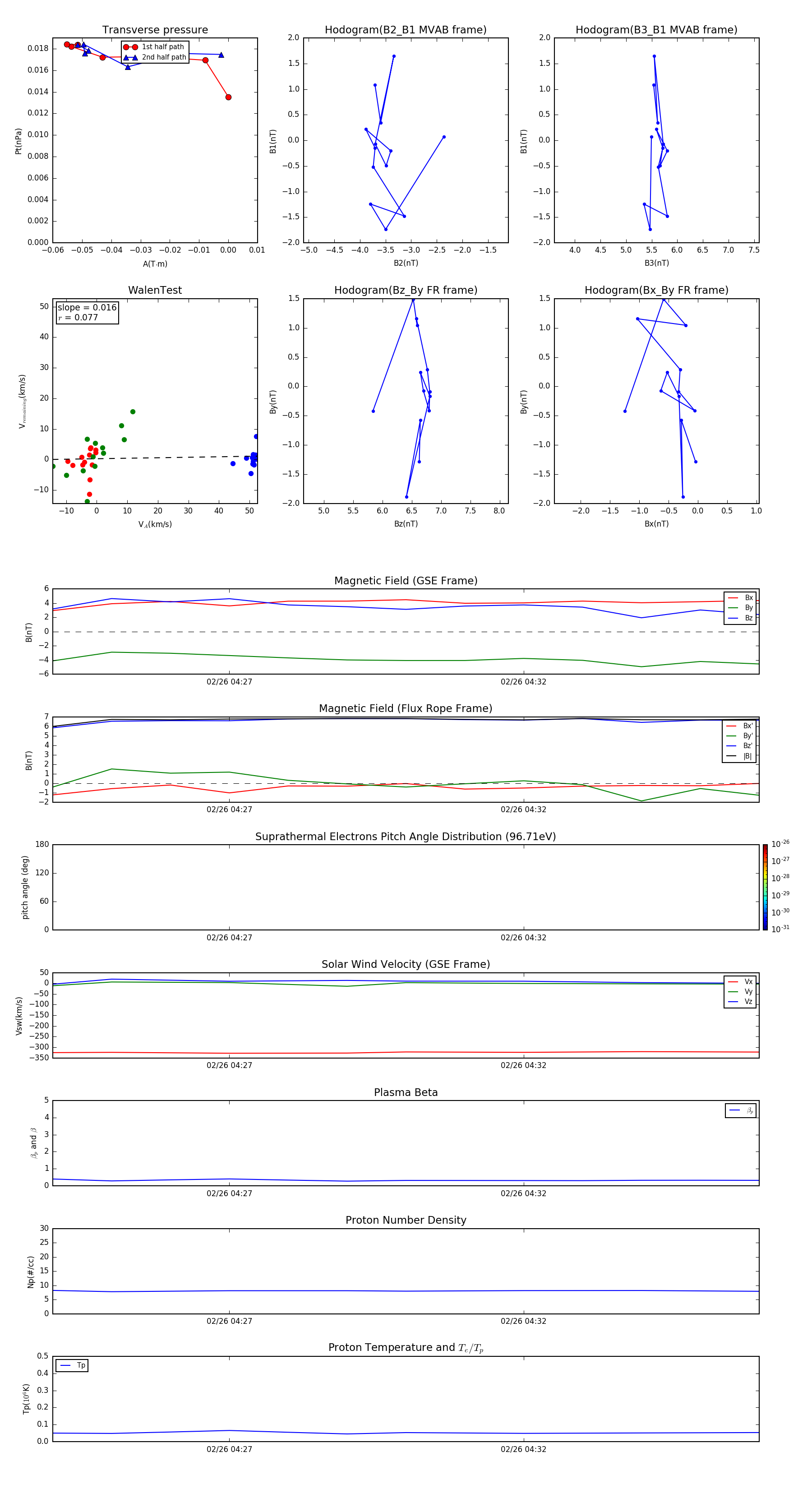Select '2nd half path' legend entry
Screen dimensions: 812x1489
[154, 57]
